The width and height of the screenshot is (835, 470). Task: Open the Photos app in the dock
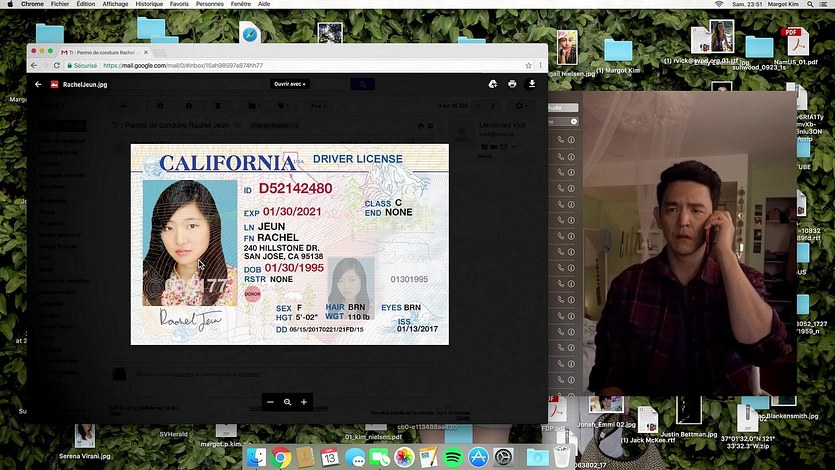(404, 457)
